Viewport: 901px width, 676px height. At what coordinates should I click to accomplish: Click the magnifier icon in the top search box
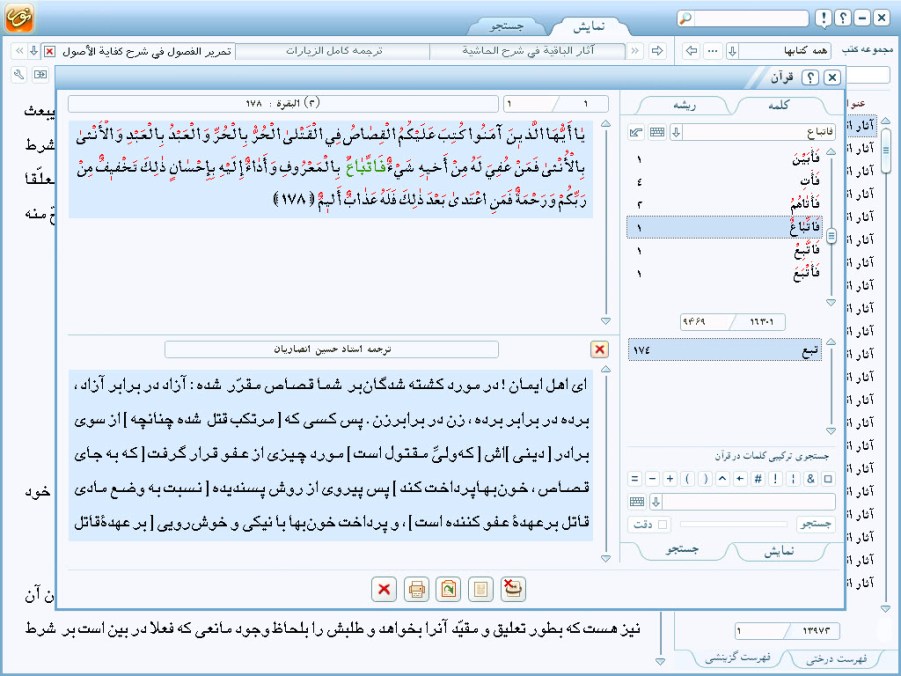(x=685, y=18)
